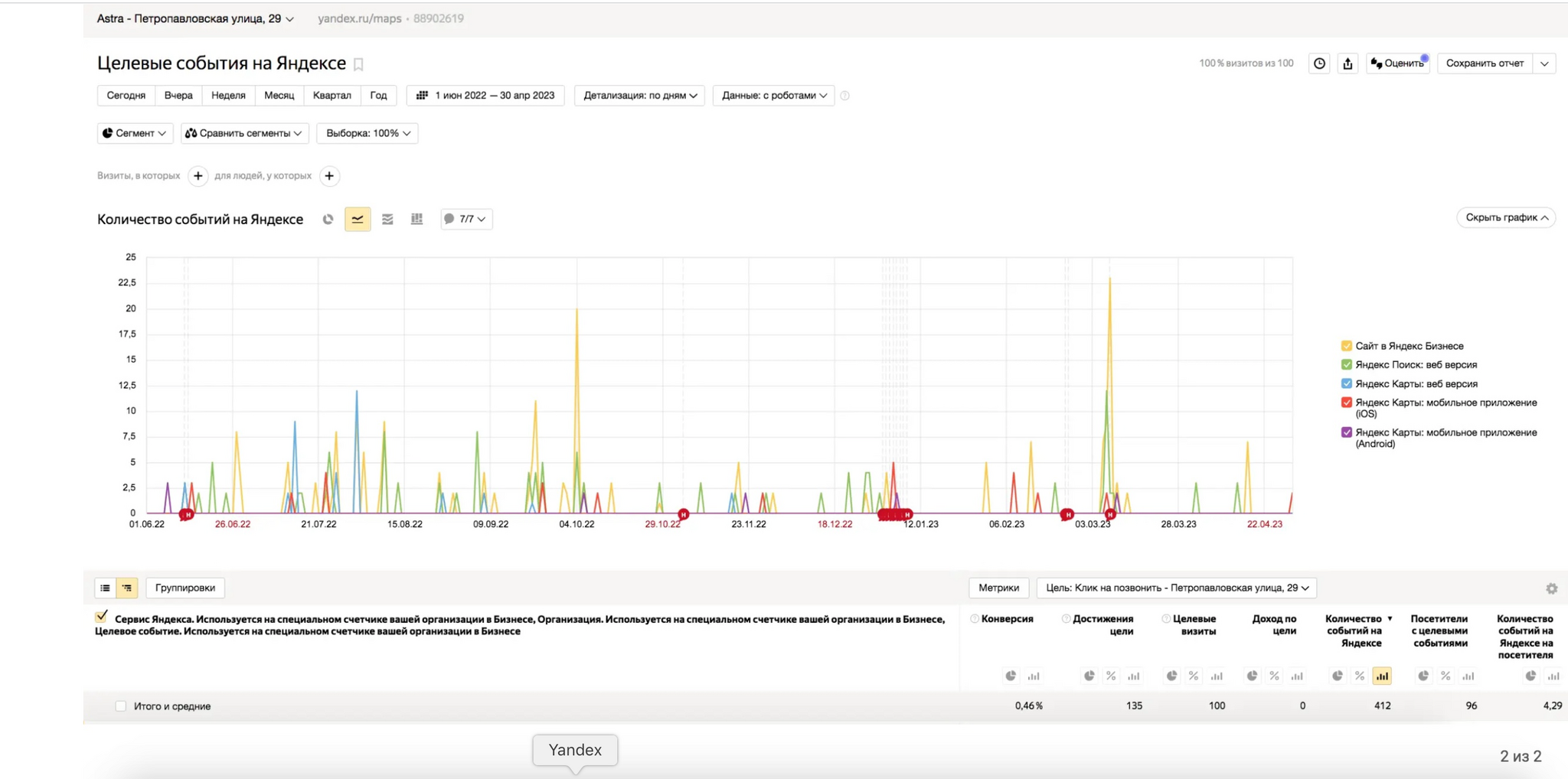Click the export share icon
Viewport: 1568px width, 779px height.
(x=1347, y=64)
